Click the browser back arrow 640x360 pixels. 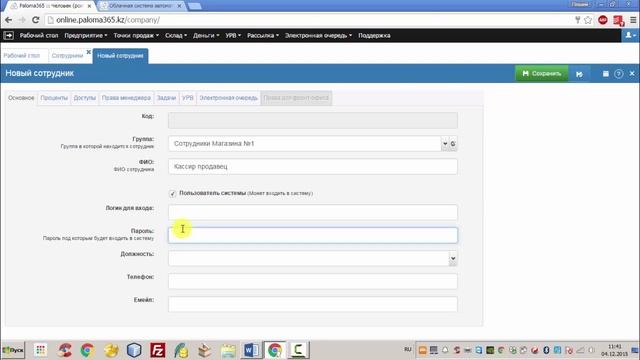click(9, 20)
